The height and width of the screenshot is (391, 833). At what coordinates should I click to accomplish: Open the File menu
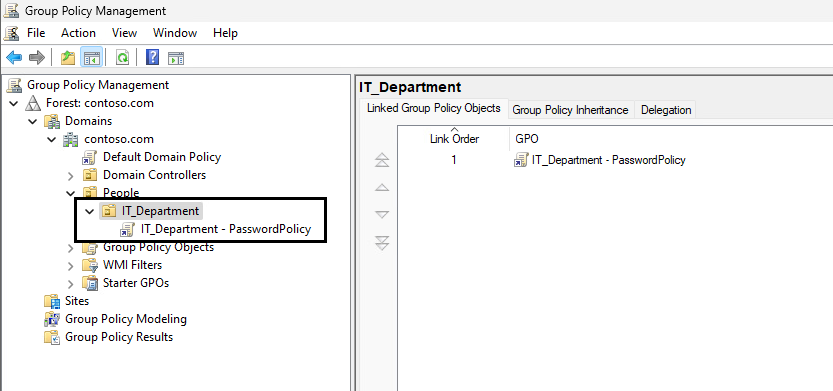[x=36, y=33]
